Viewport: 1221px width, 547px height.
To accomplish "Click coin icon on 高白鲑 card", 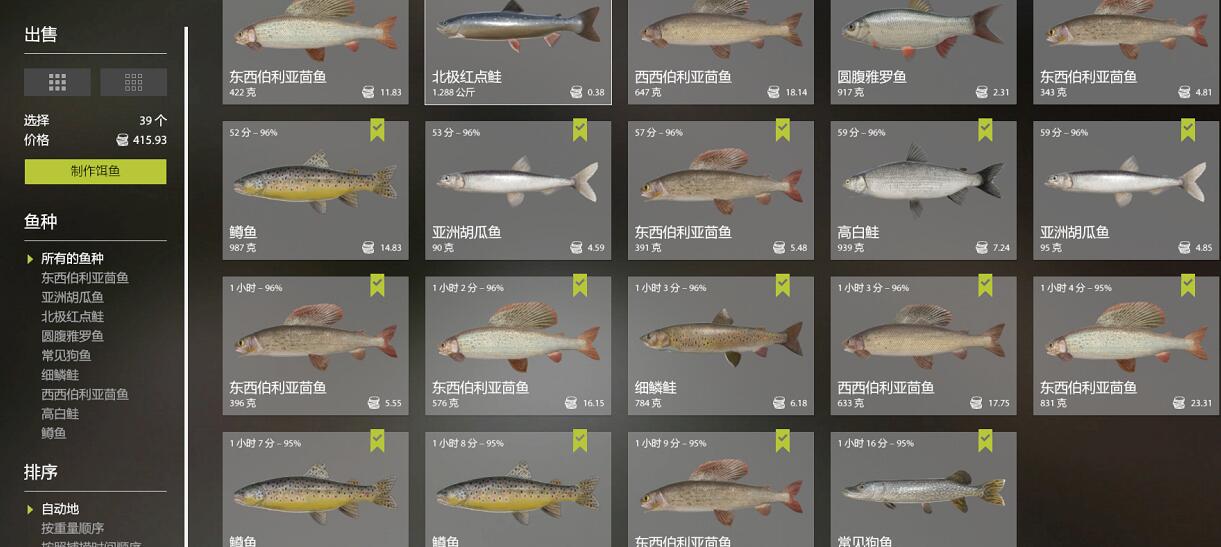I will click(976, 247).
